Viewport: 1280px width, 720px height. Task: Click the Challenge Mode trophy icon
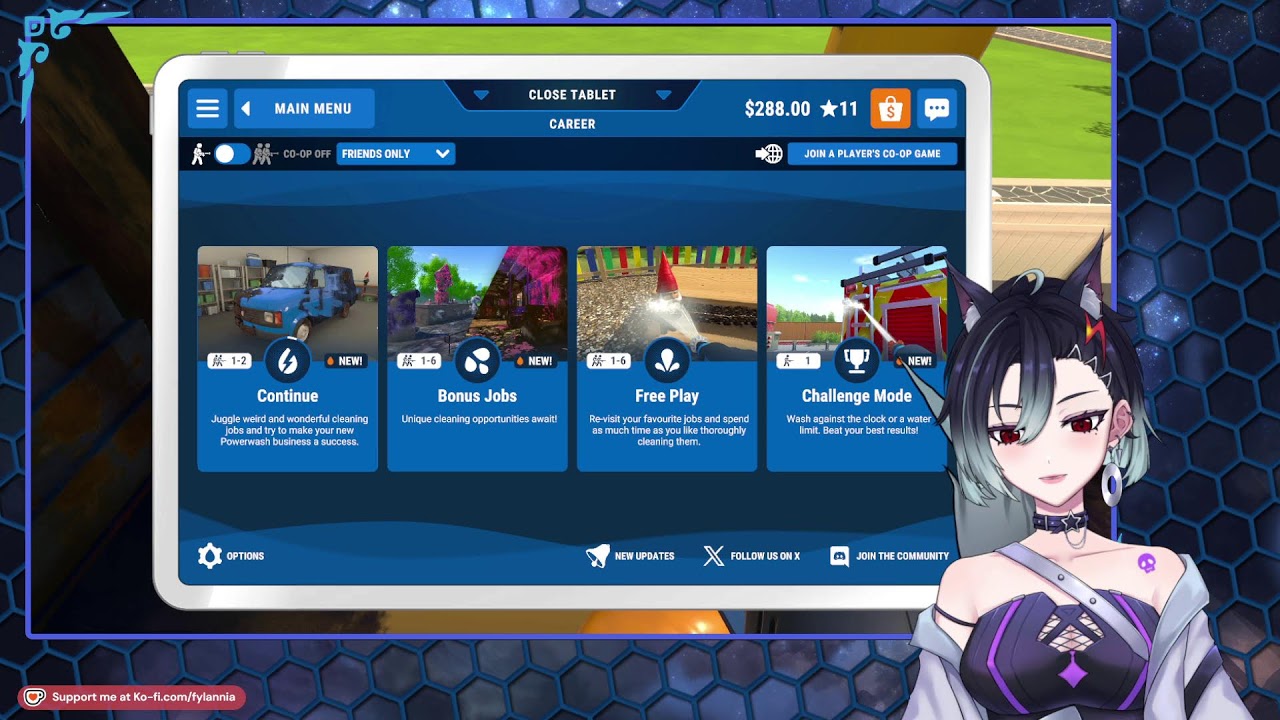tap(857, 361)
